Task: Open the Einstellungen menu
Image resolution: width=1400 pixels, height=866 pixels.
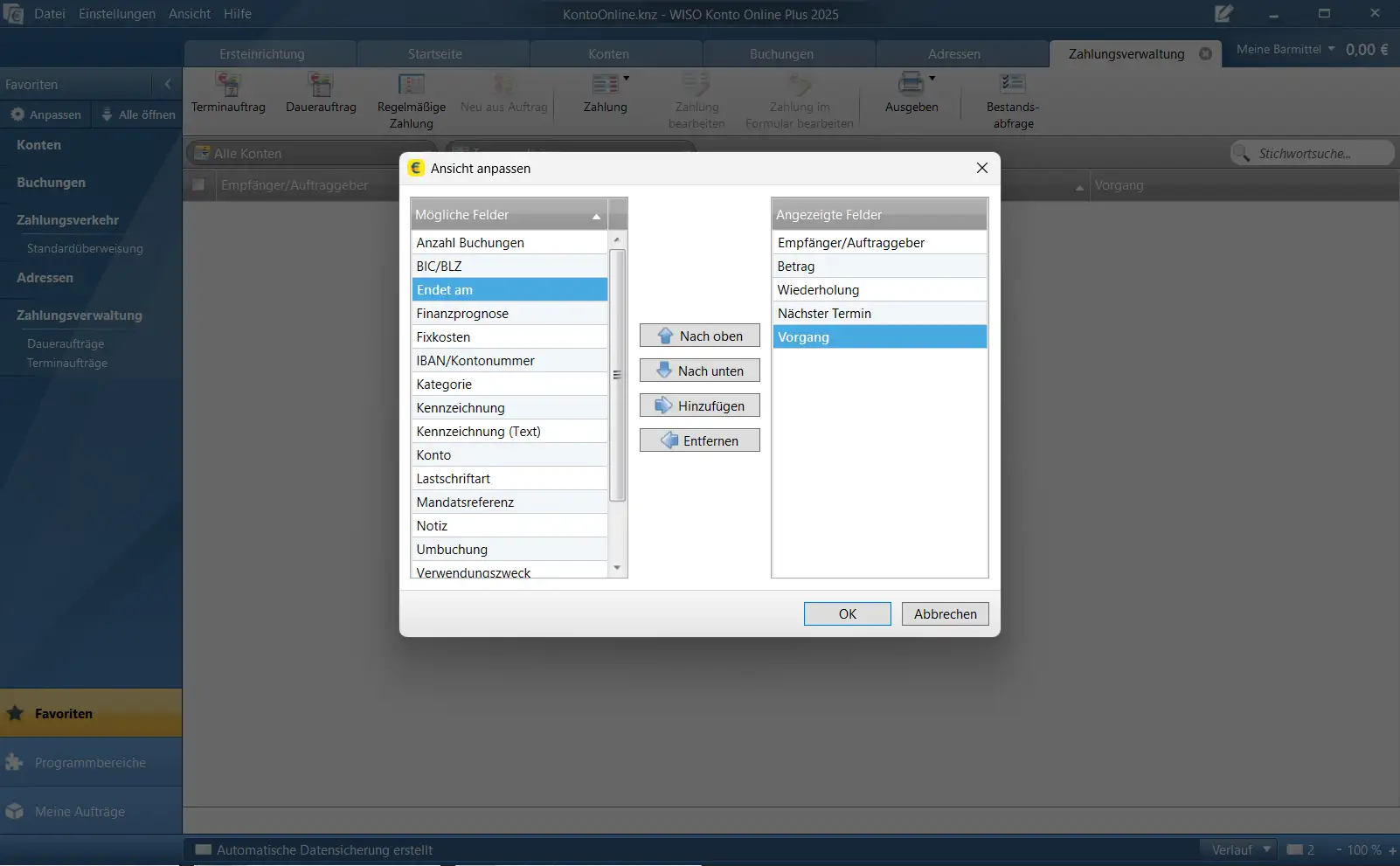Action: 117,14
